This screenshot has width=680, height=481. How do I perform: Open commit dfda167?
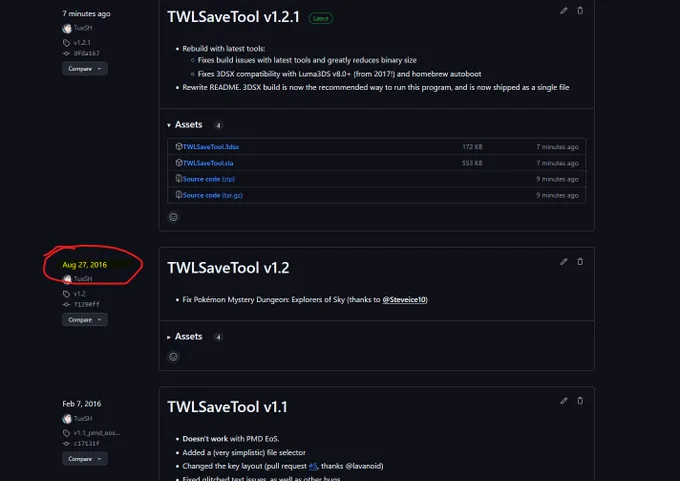pyautogui.click(x=86, y=53)
